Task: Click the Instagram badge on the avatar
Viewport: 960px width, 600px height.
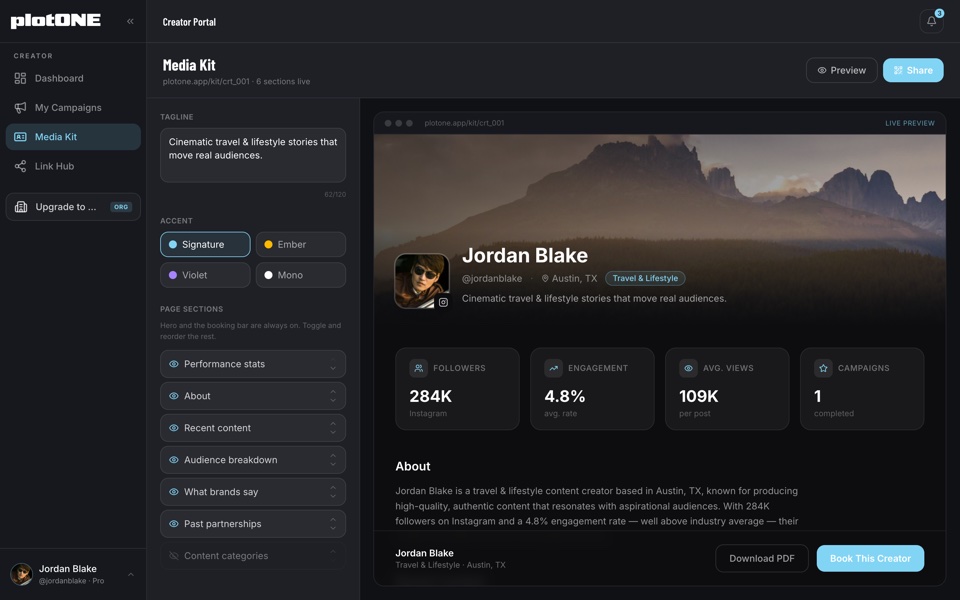Action: [443, 302]
